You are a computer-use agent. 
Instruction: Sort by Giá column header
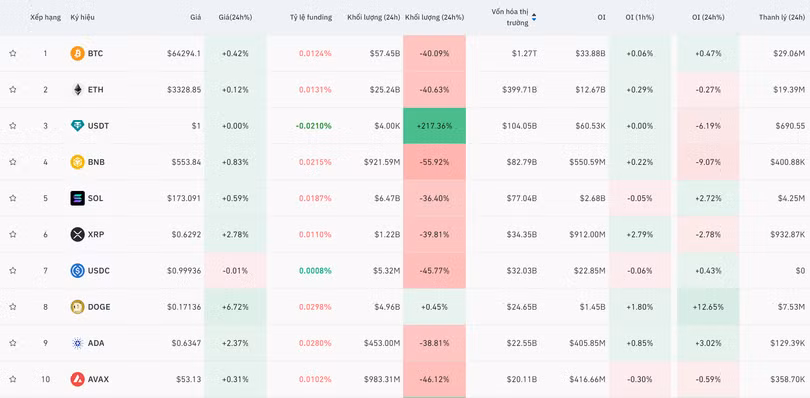coord(195,17)
